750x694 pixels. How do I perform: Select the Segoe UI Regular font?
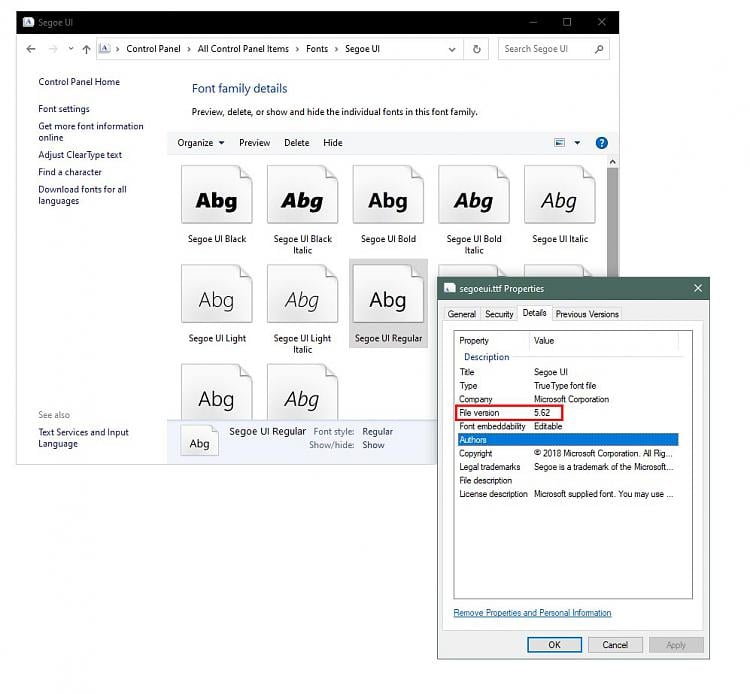pos(388,303)
